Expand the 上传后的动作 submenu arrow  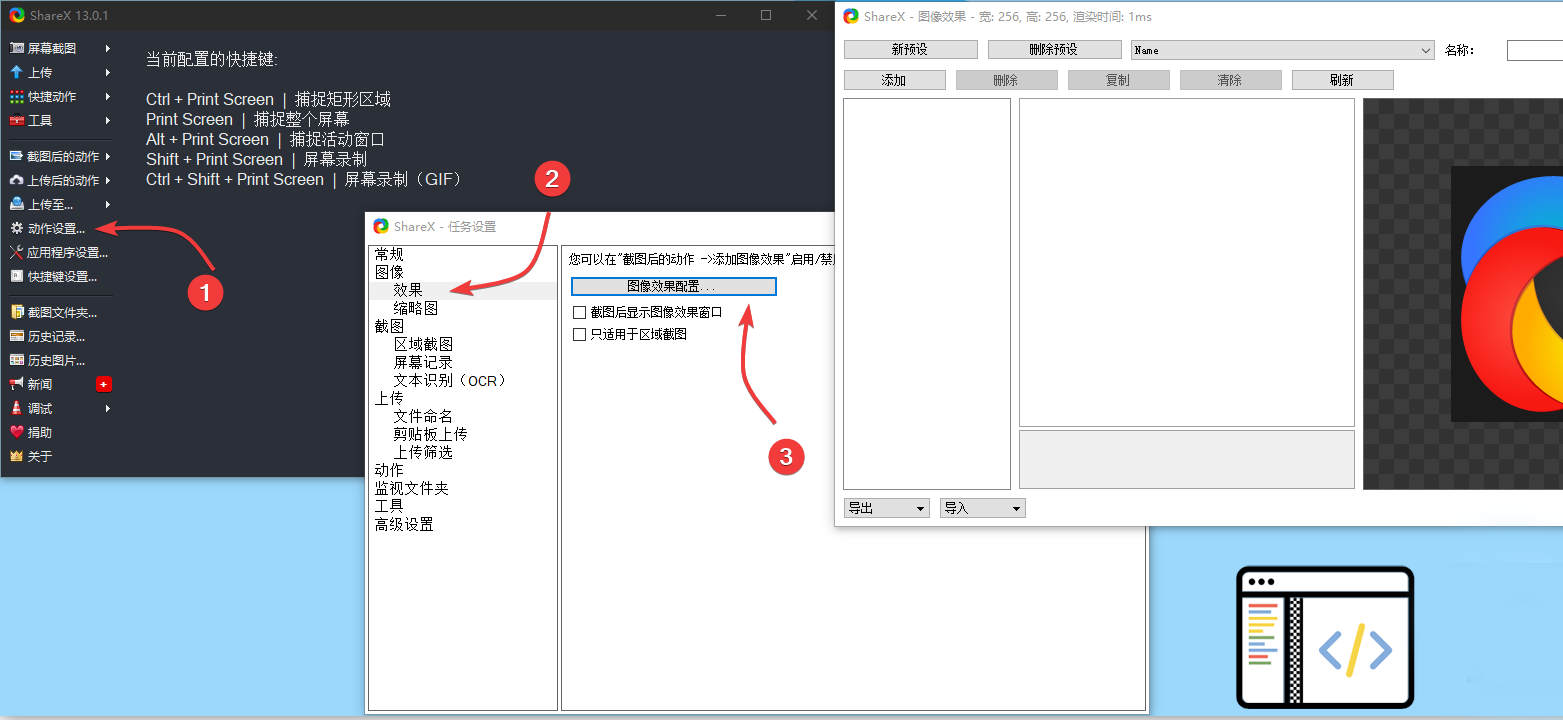[x=108, y=180]
